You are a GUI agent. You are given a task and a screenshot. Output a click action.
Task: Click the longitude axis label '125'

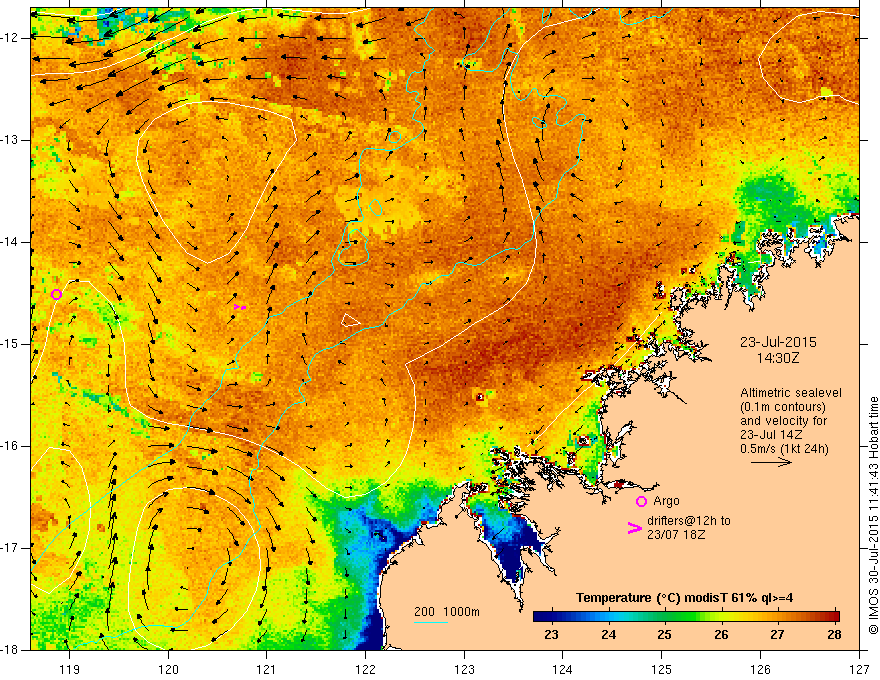click(662, 669)
